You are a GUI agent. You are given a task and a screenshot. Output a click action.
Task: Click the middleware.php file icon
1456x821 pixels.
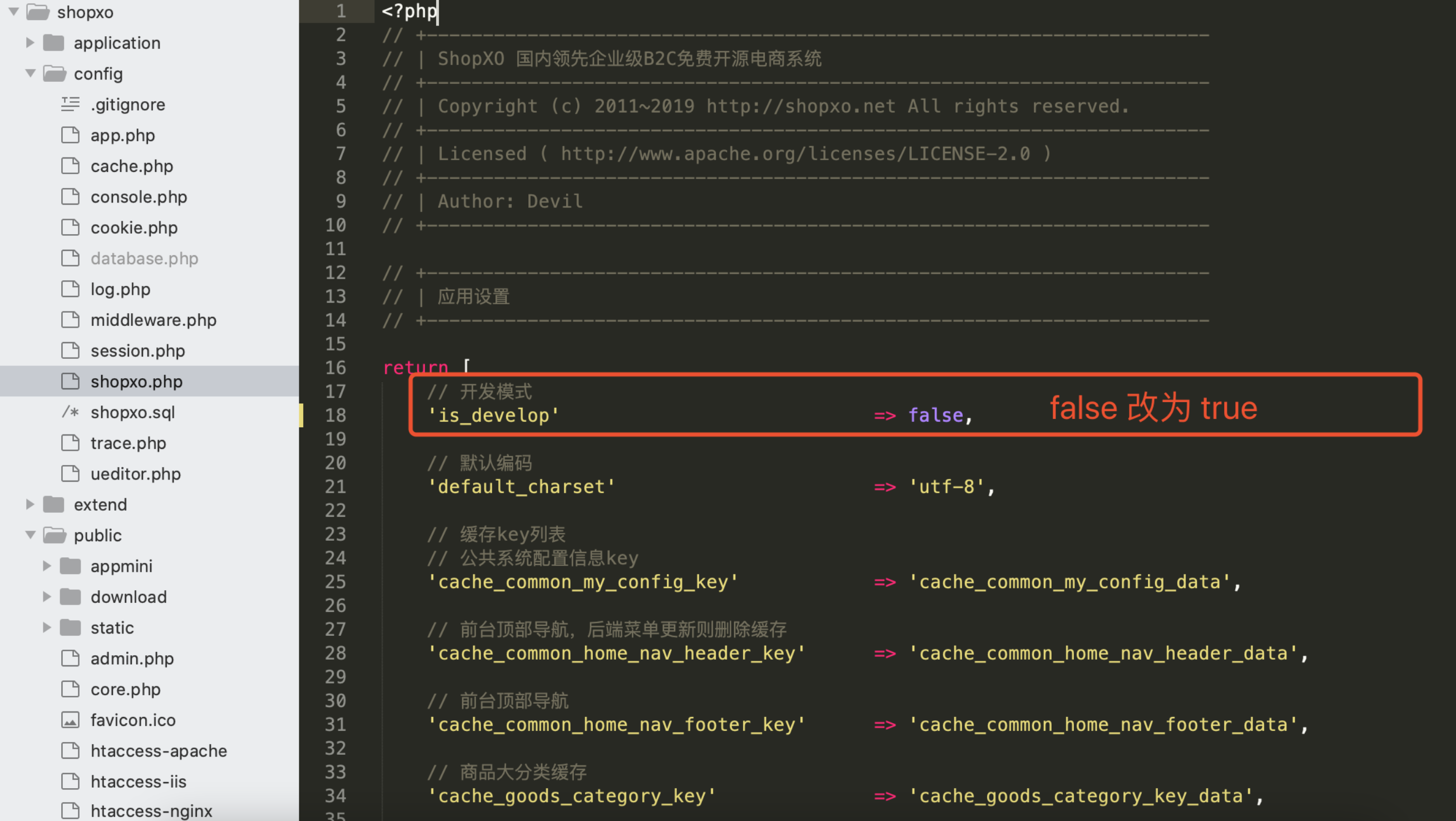click(70, 319)
